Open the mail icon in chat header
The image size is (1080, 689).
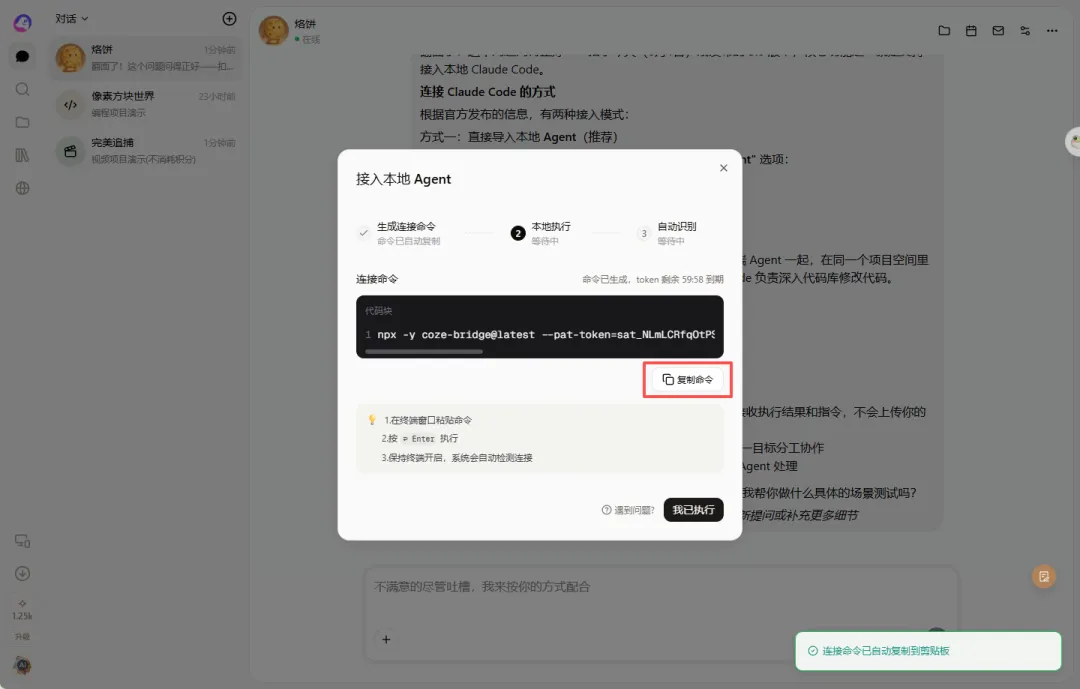[x=998, y=30]
